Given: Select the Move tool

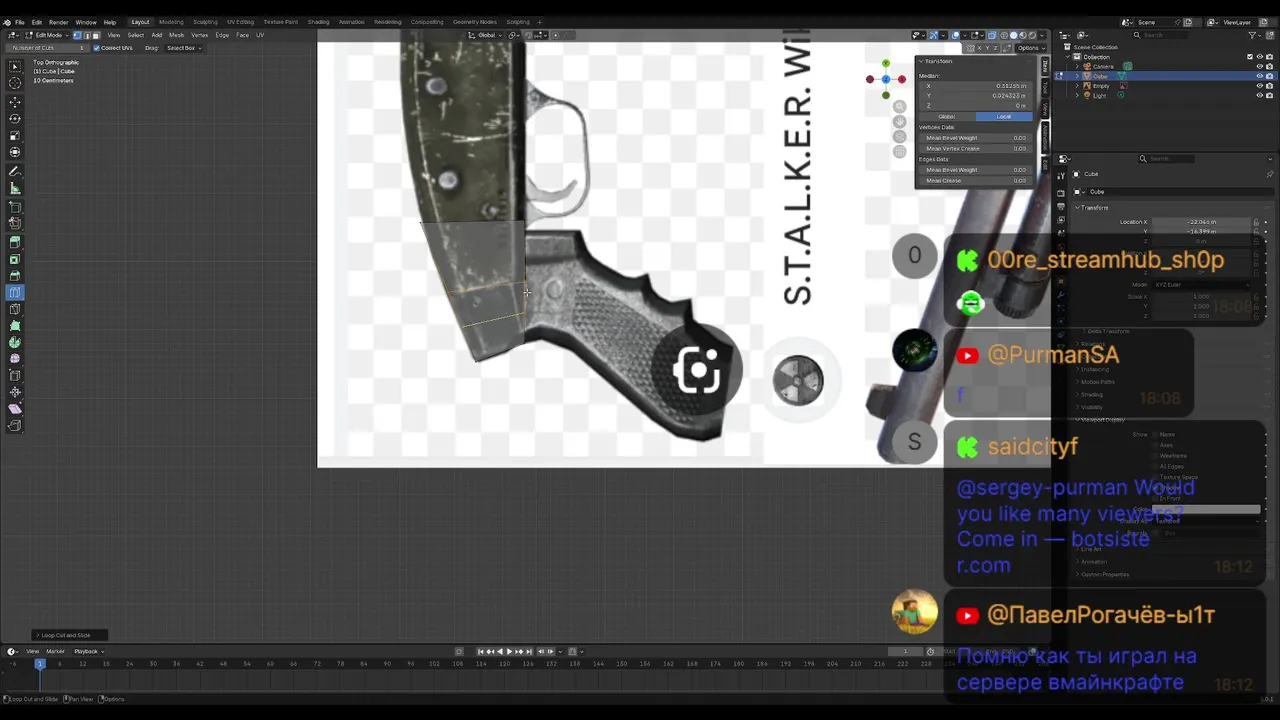Looking at the screenshot, I should point(15,102).
